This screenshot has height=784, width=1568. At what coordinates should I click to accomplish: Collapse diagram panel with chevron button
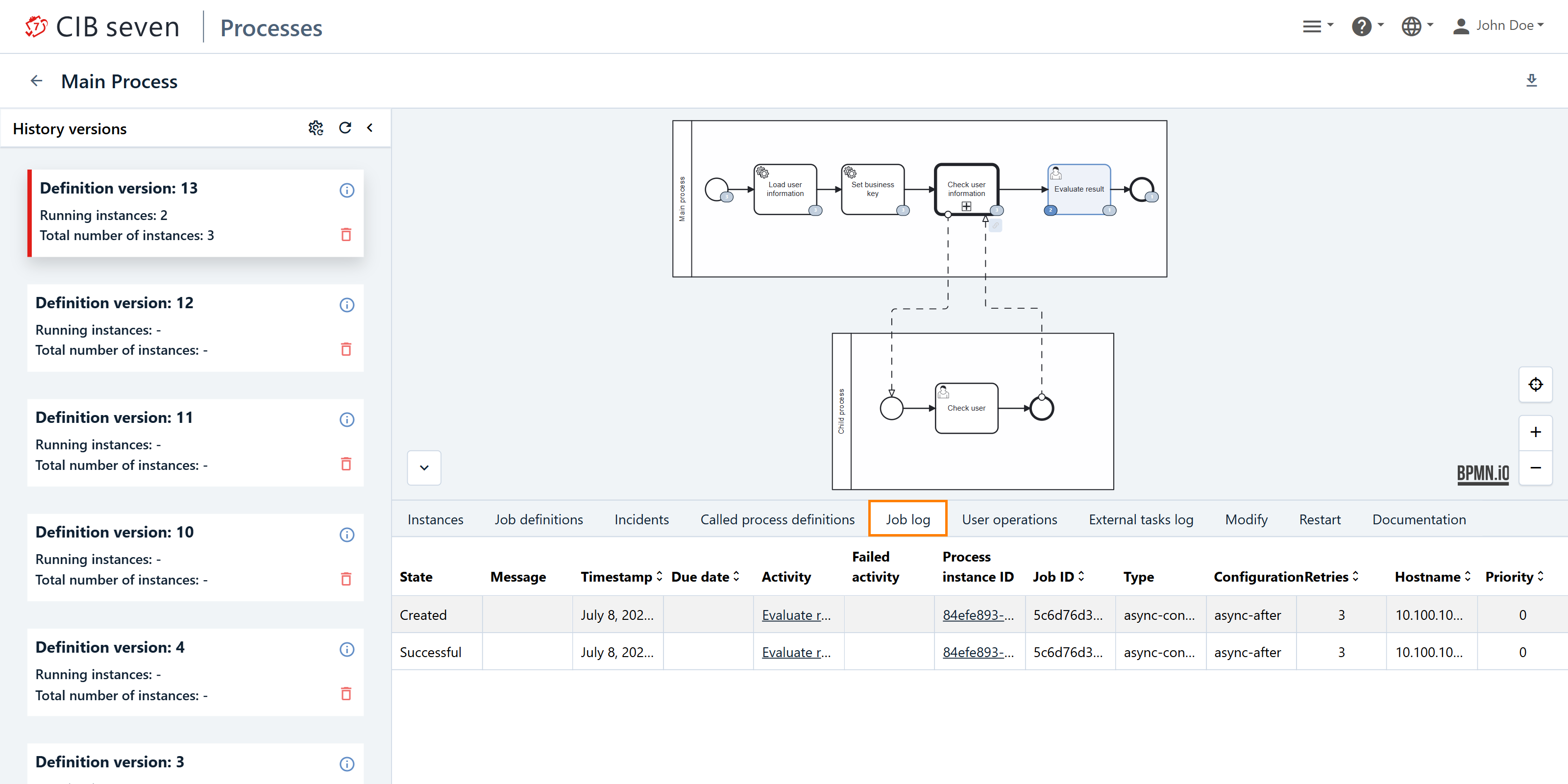(424, 467)
